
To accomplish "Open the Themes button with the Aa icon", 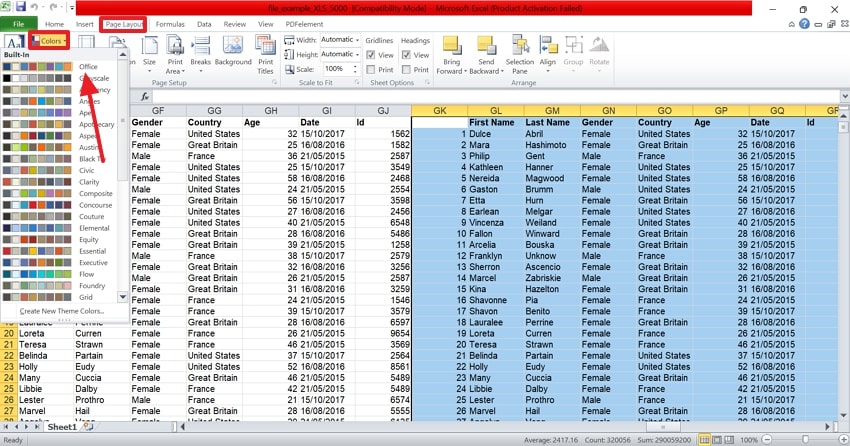I will coord(15,42).
